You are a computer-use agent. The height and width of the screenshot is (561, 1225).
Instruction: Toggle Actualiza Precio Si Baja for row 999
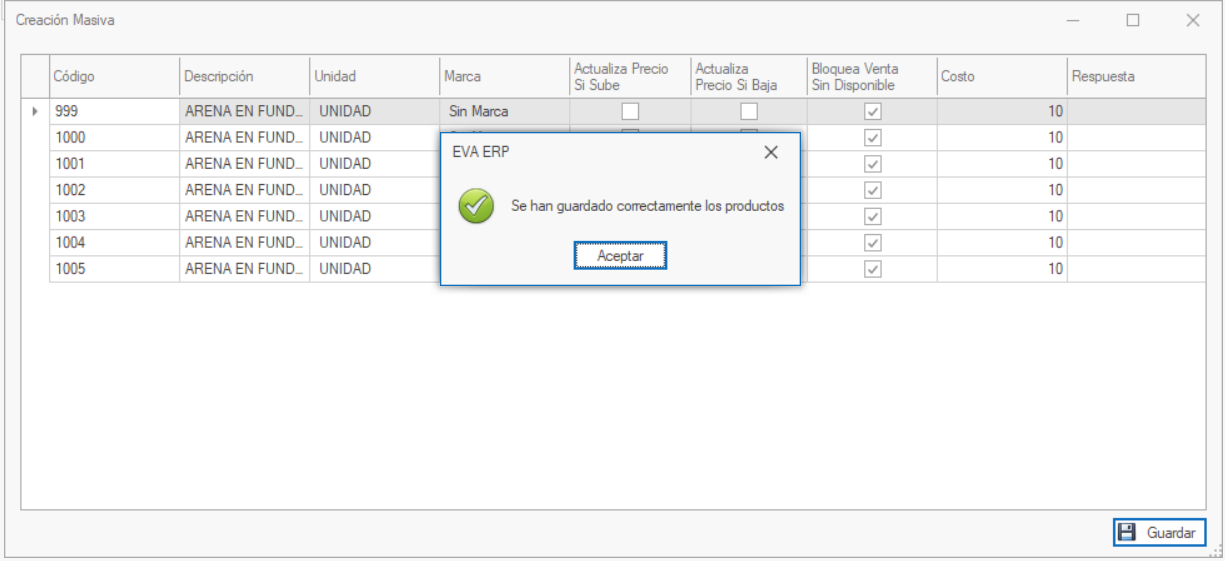(x=748, y=111)
